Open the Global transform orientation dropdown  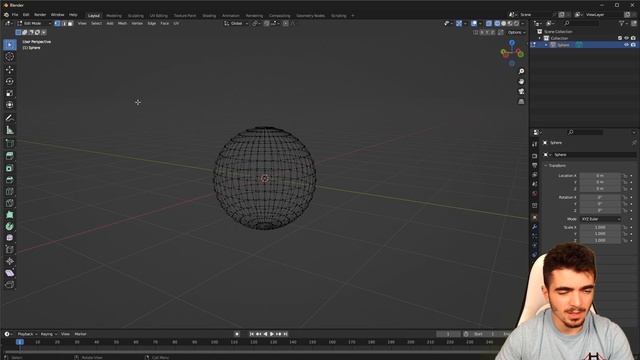point(236,24)
